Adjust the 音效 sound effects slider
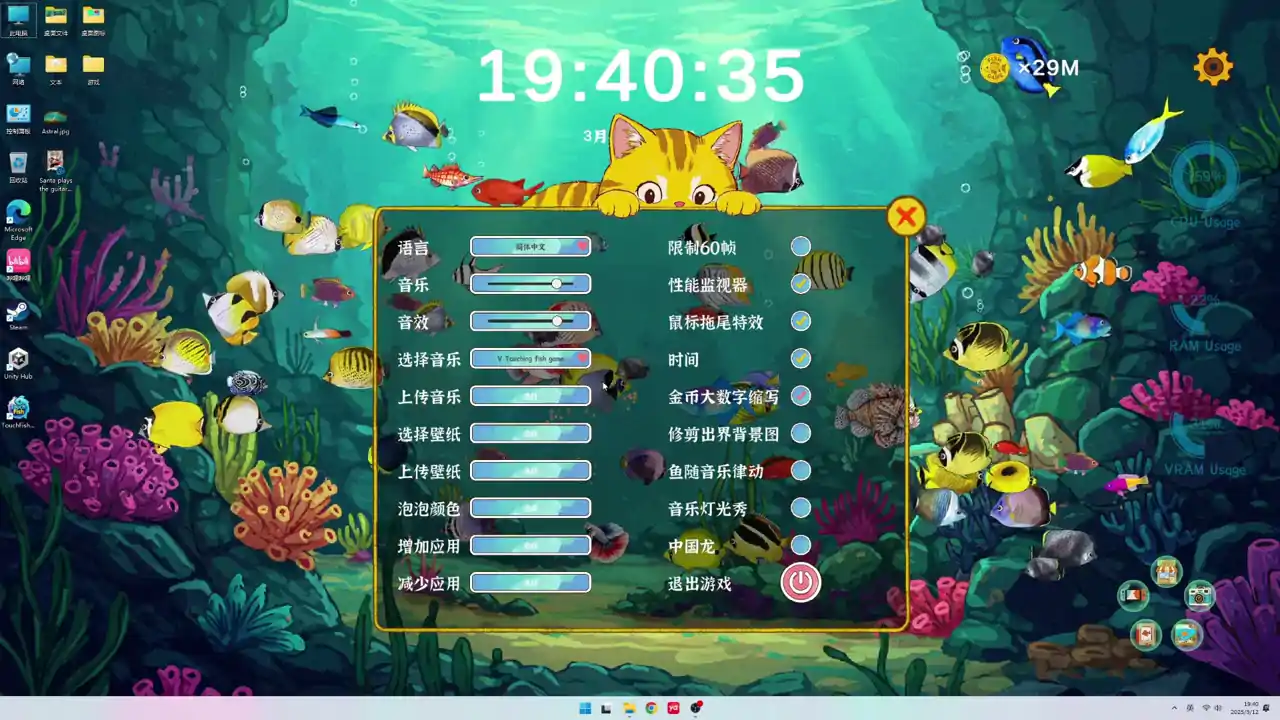This screenshot has width=1280, height=720. pyautogui.click(x=531, y=321)
